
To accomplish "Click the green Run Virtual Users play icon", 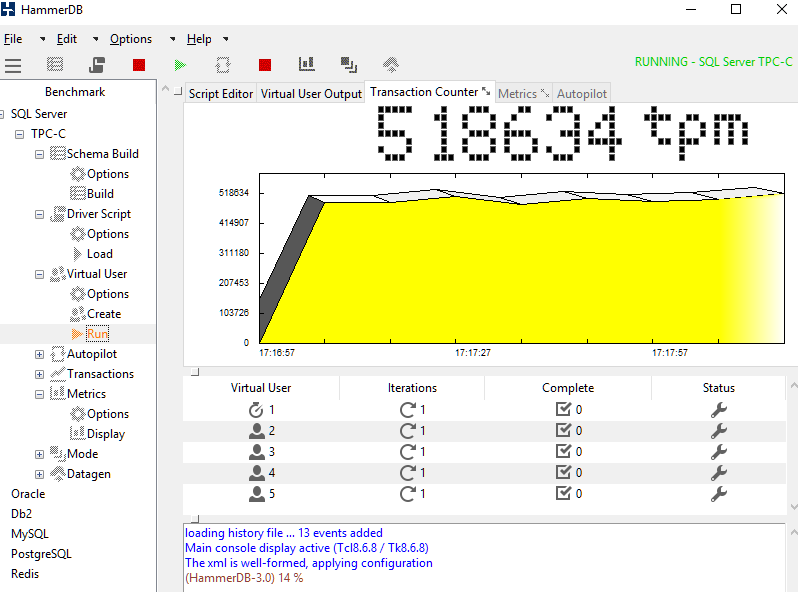I will [x=180, y=65].
